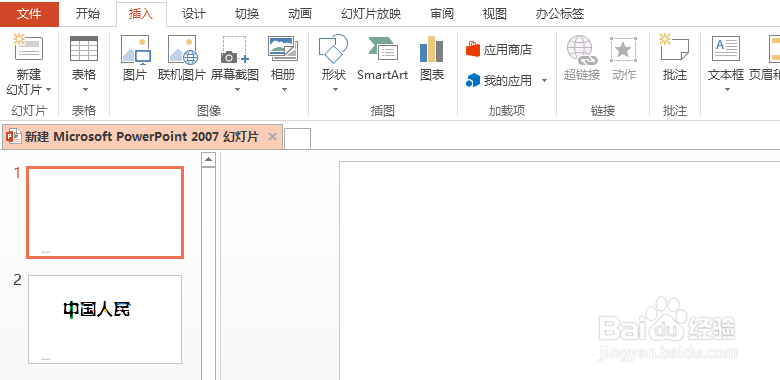
Task: Close the document tab with the X
Action: (x=272, y=136)
